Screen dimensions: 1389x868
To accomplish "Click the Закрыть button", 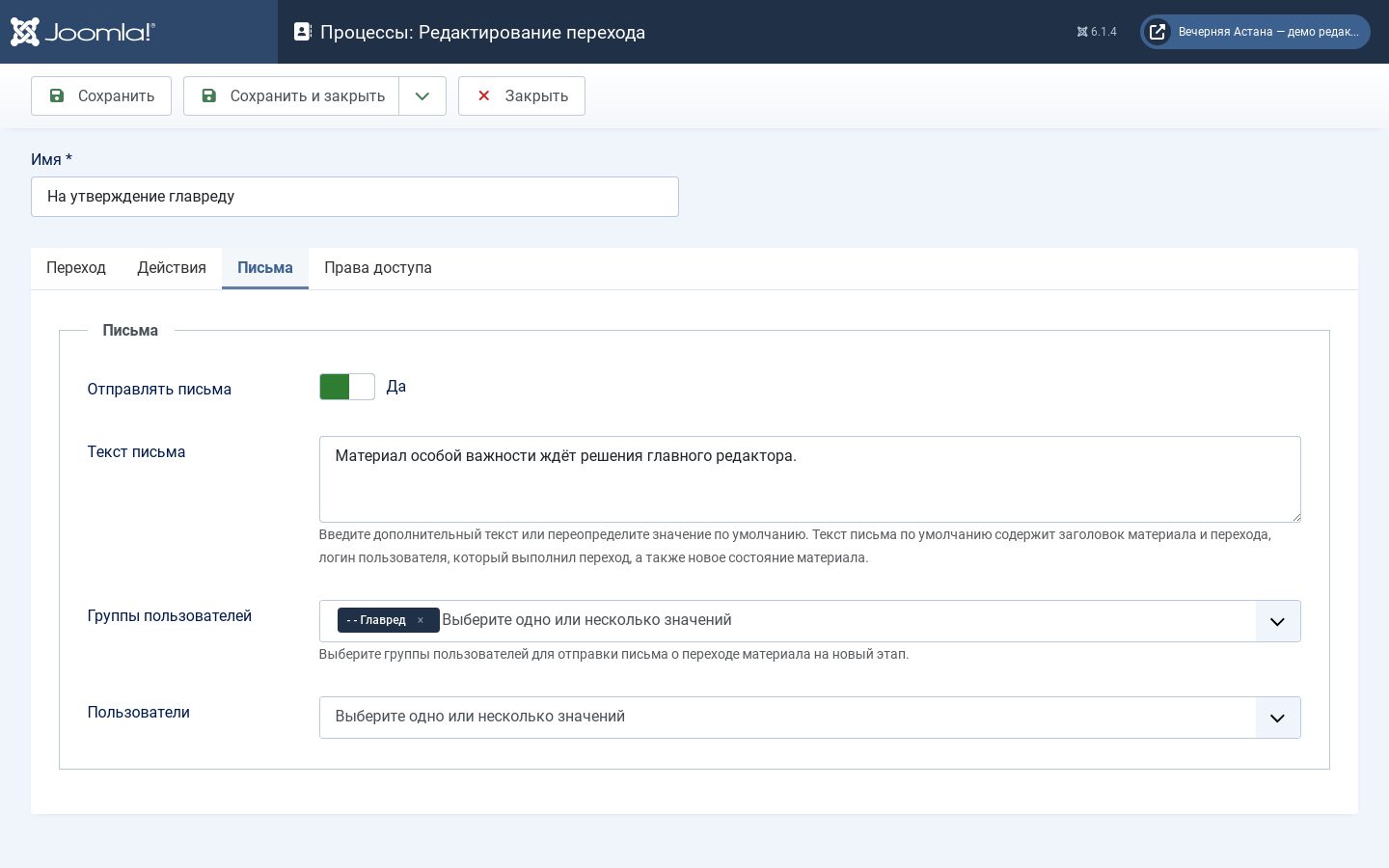I will tap(522, 96).
